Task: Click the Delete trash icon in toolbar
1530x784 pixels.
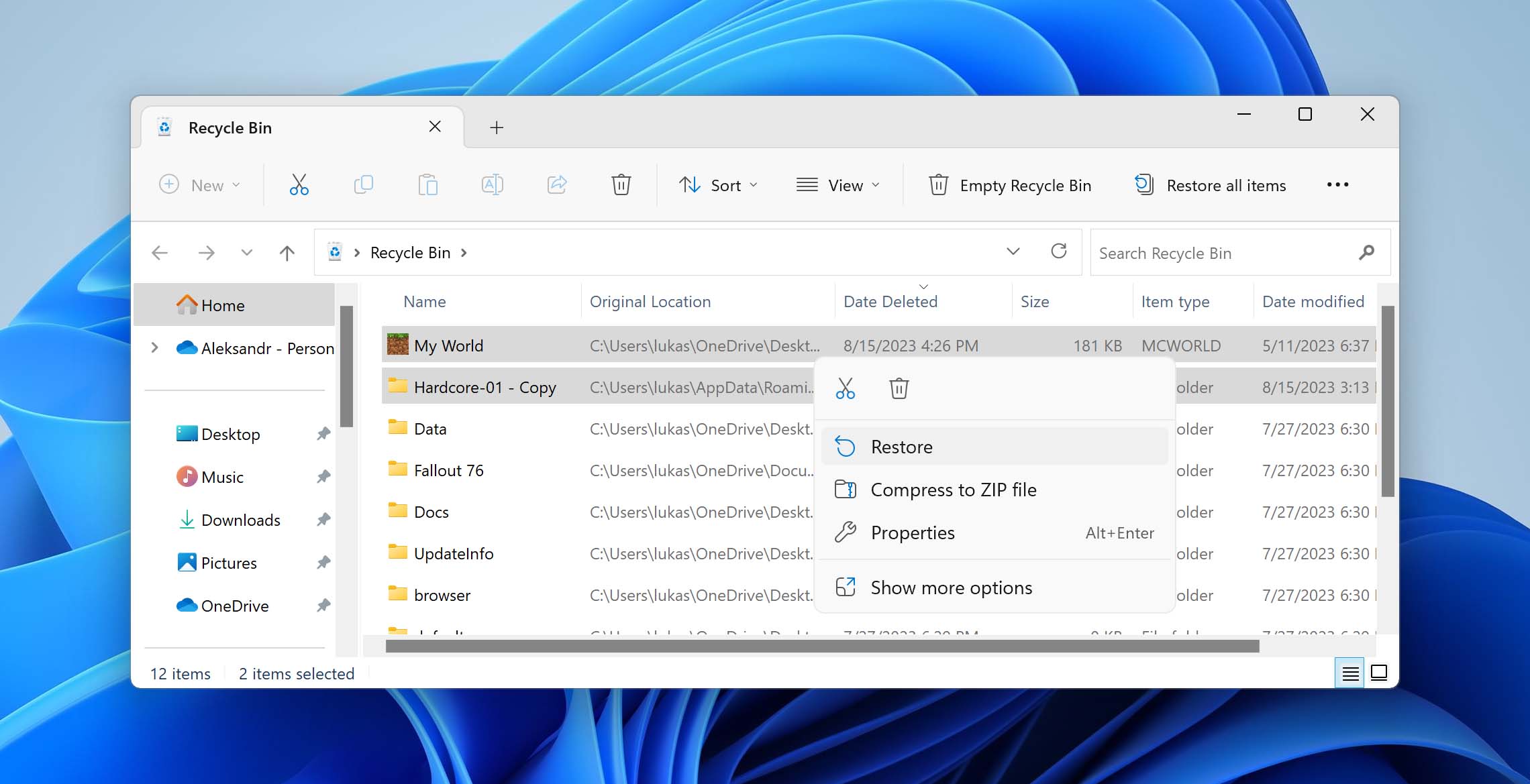Action: click(x=620, y=185)
